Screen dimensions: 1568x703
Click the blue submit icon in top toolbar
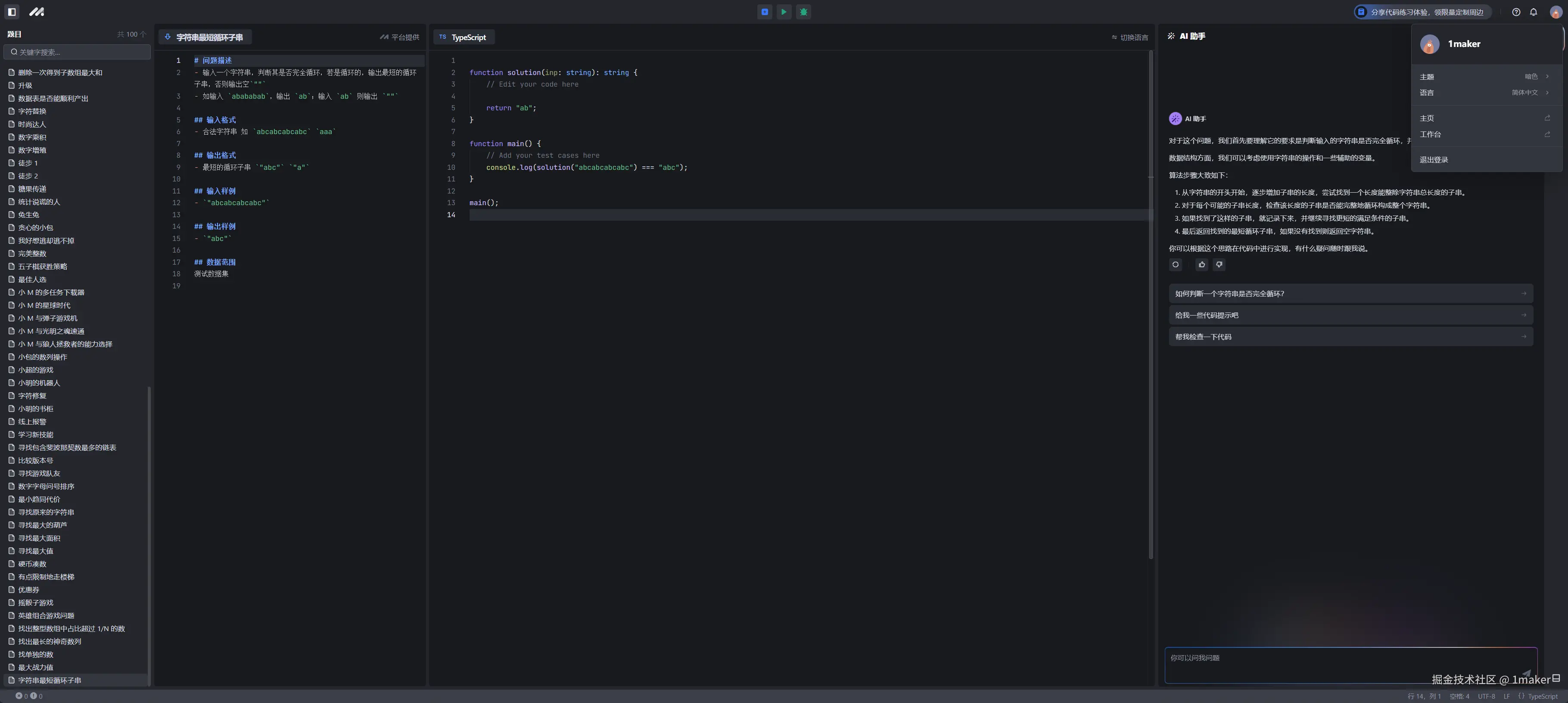click(x=765, y=12)
